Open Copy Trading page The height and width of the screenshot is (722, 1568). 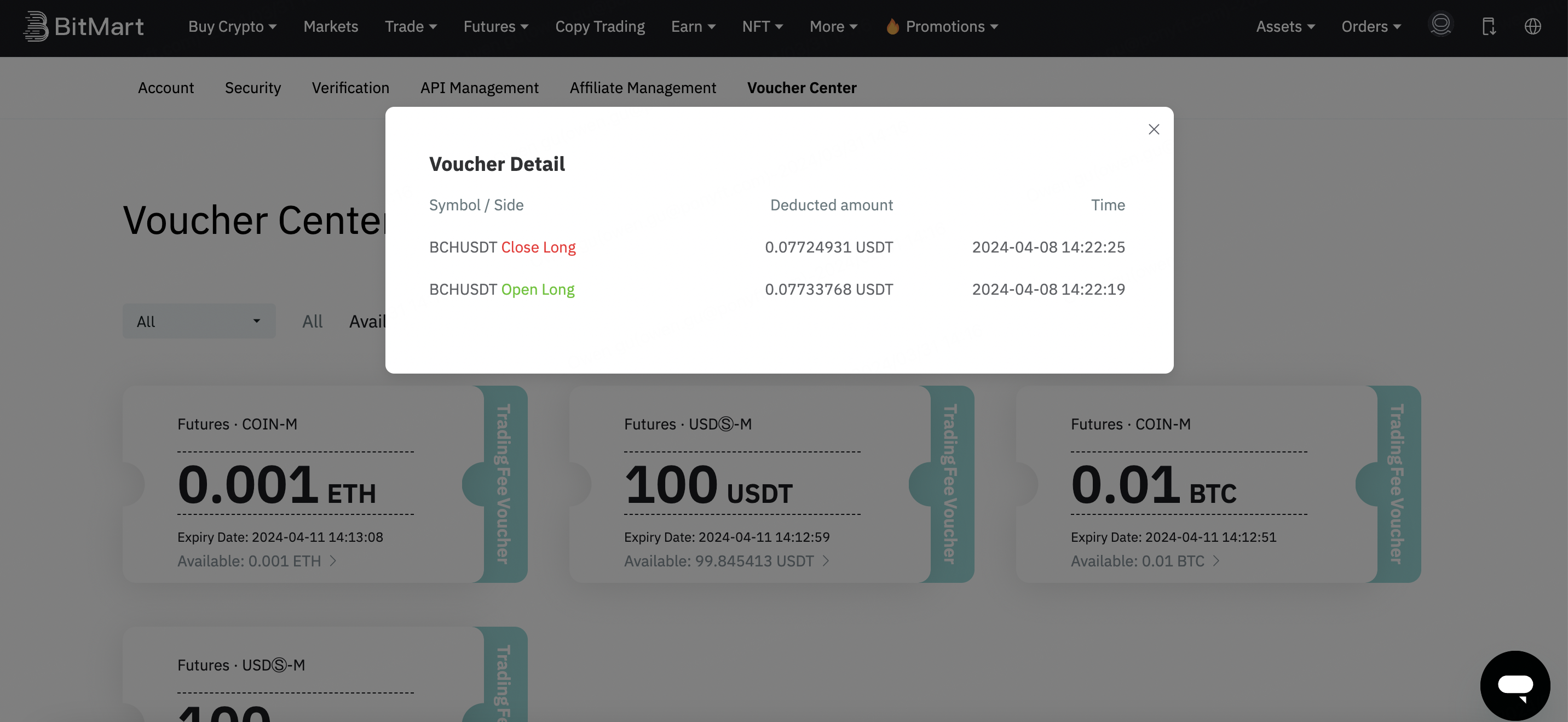point(599,26)
